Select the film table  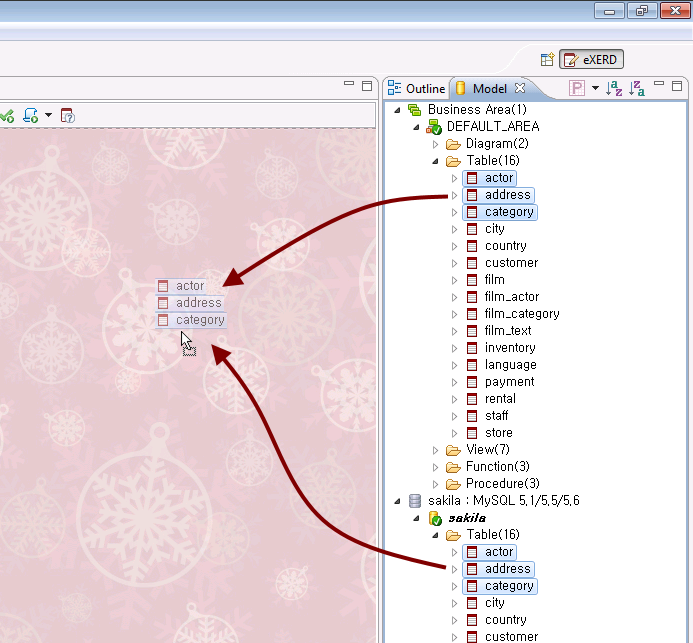coord(485,280)
